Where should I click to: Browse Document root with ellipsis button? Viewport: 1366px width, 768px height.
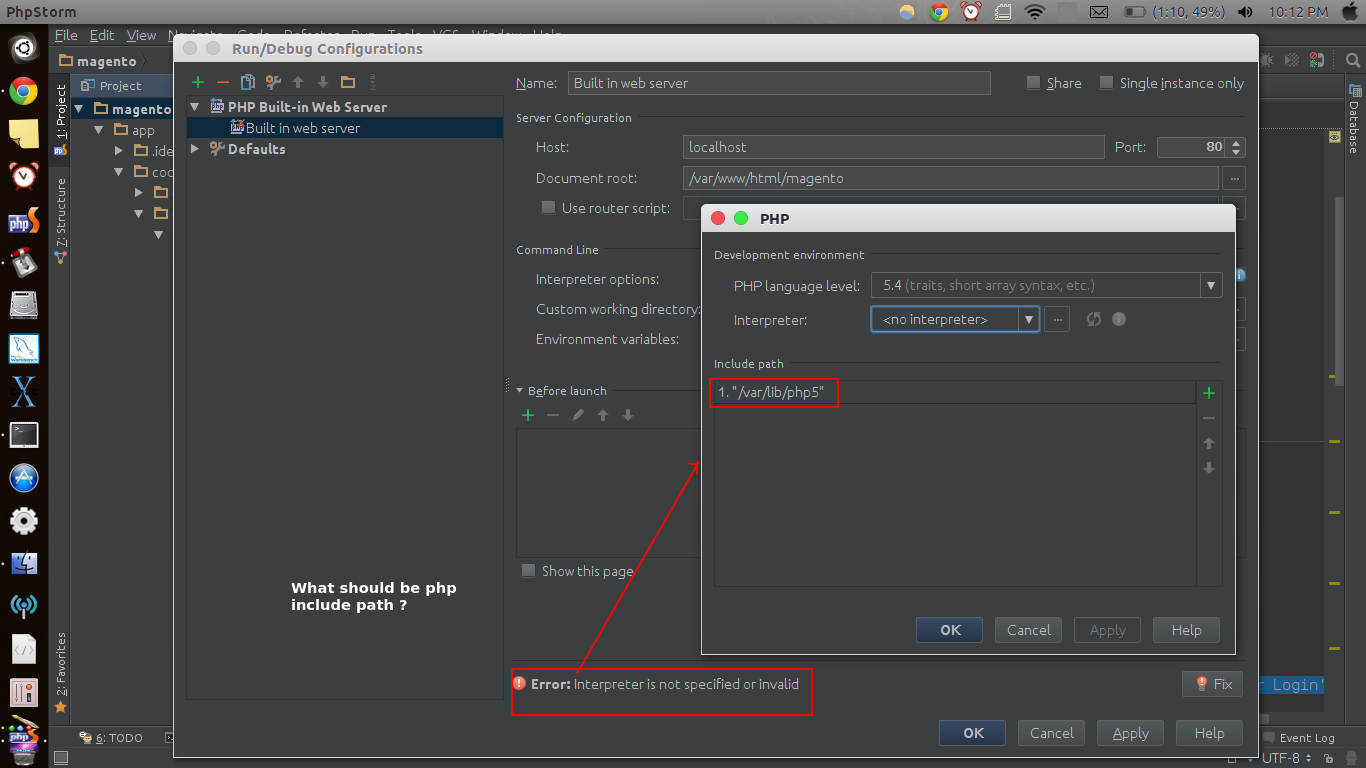[1233, 178]
